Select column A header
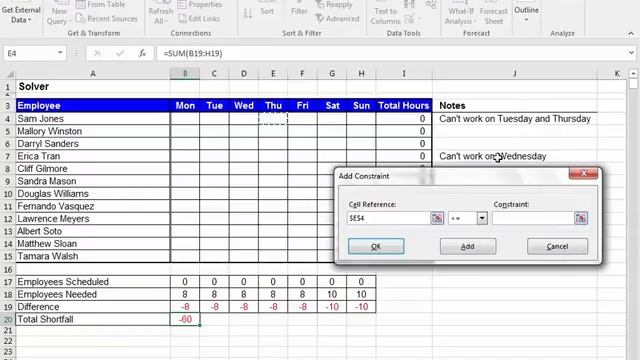The width and height of the screenshot is (640, 360). coord(93,74)
